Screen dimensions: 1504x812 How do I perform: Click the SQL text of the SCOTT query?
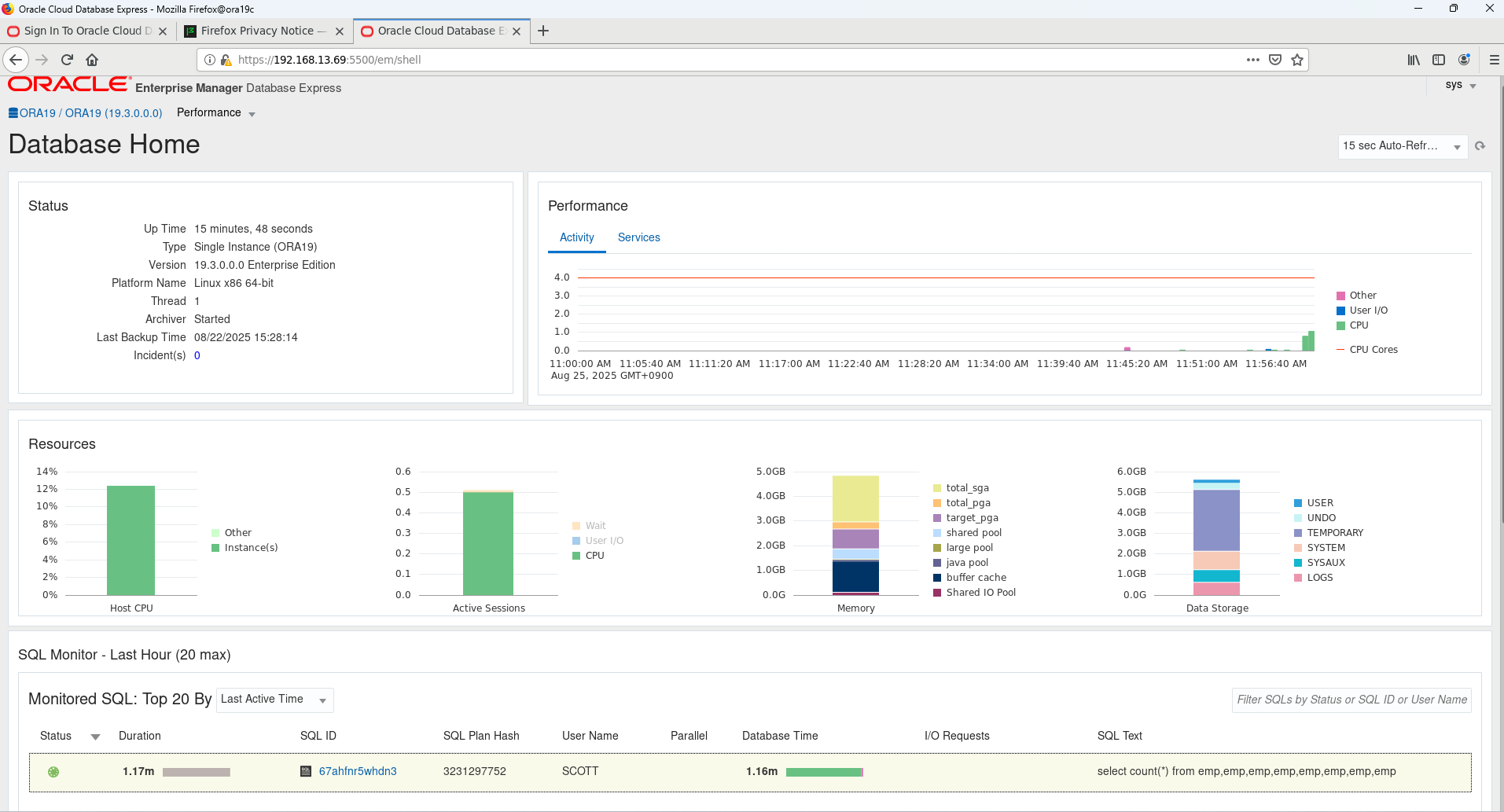tap(1247, 771)
